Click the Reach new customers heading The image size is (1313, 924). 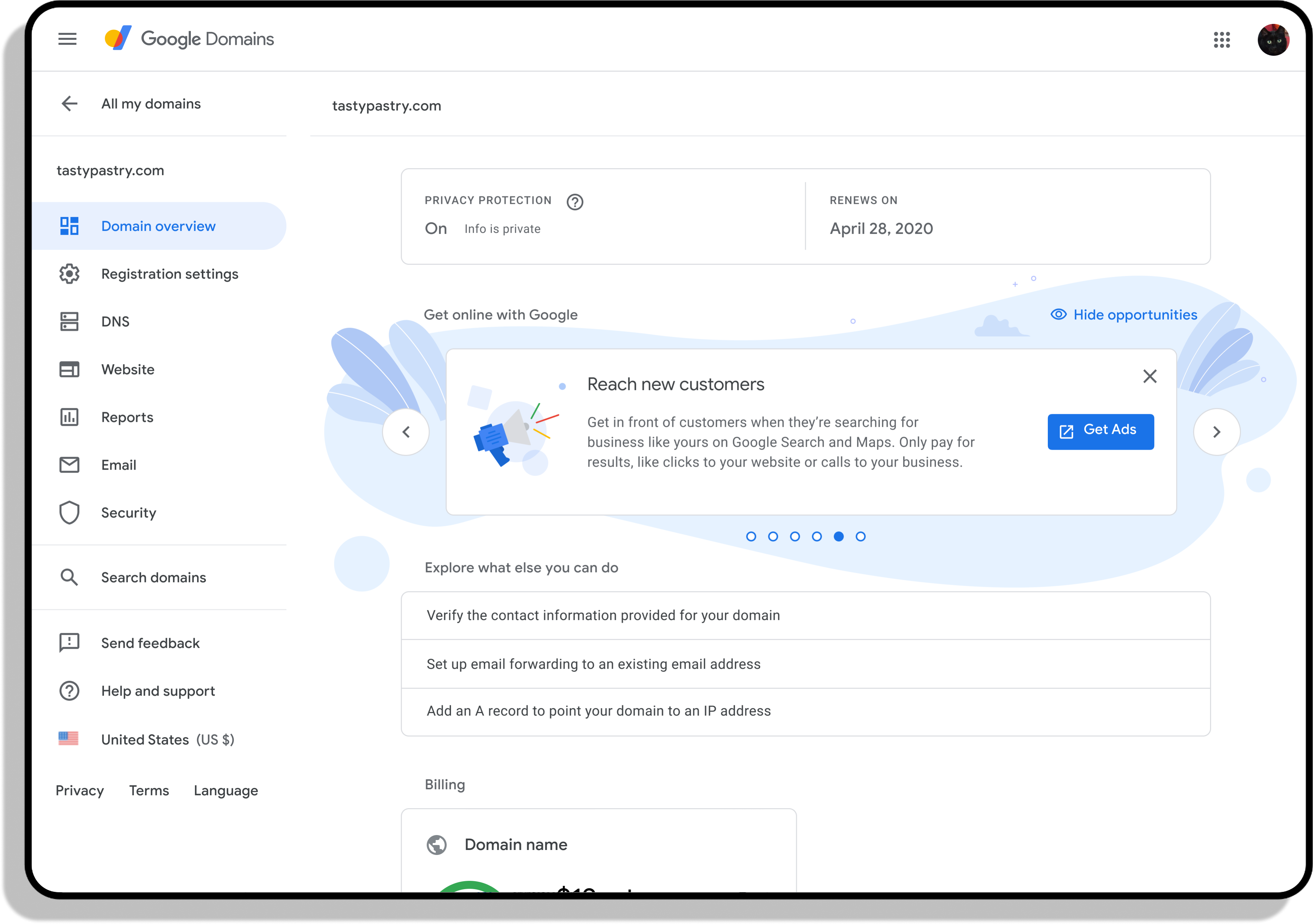(675, 384)
